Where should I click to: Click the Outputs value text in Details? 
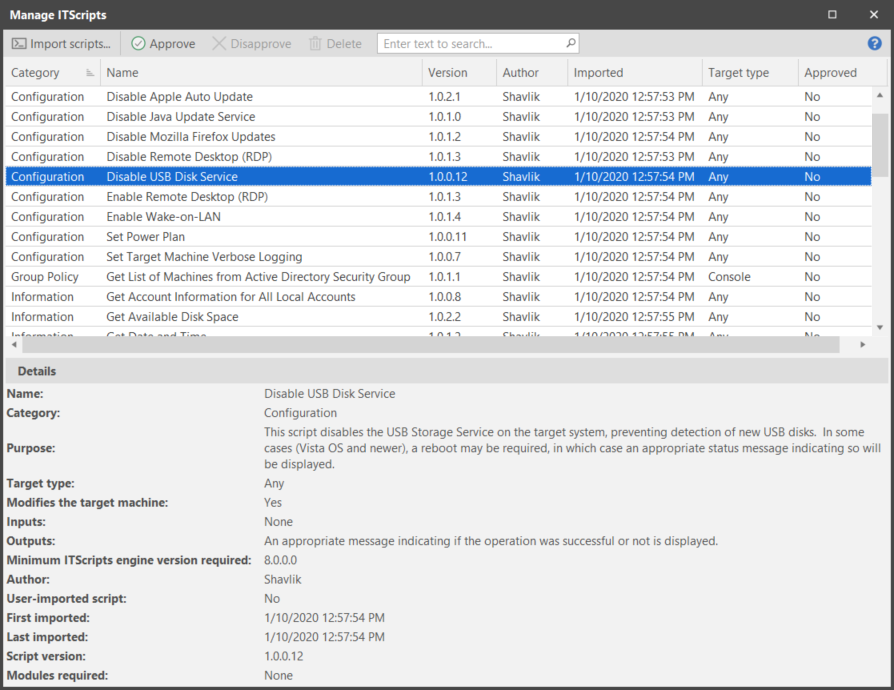click(491, 541)
